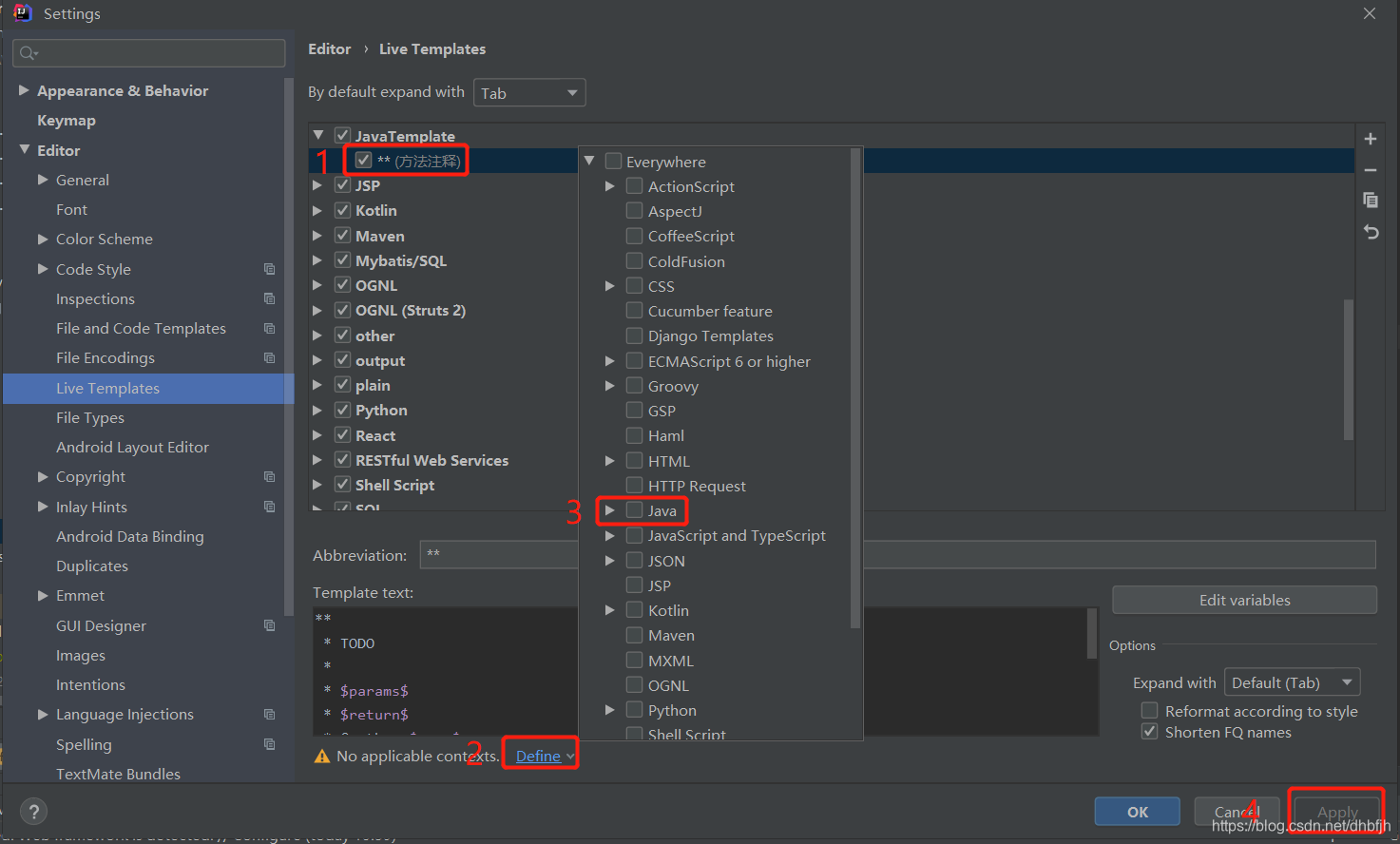Screen dimensions: 1400x844
Task: Expand JavaScript and TypeScript context node
Action: tap(609, 536)
